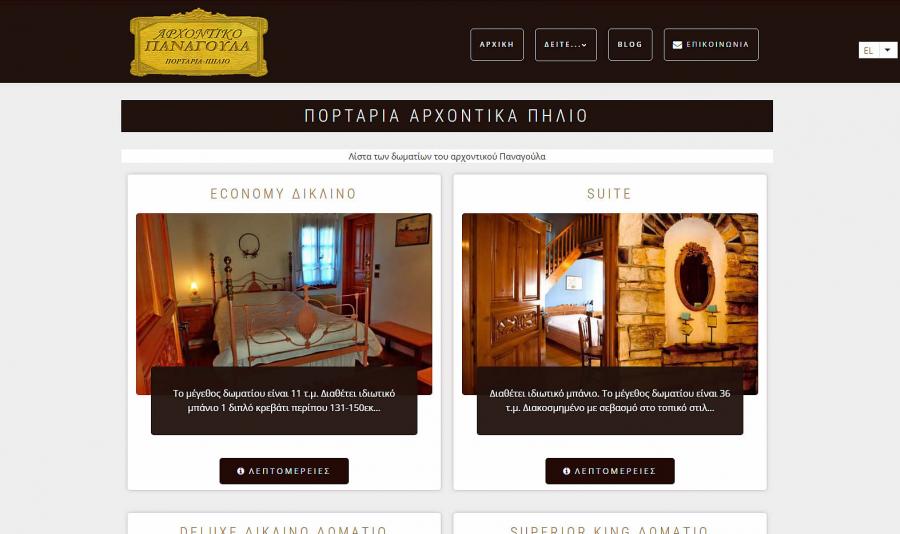The height and width of the screenshot is (534, 900).
Task: Click ΛΕΠΤΟΜΕΡΕΙΕΣ button under Economy Δίκλινο
Action: click(x=284, y=471)
